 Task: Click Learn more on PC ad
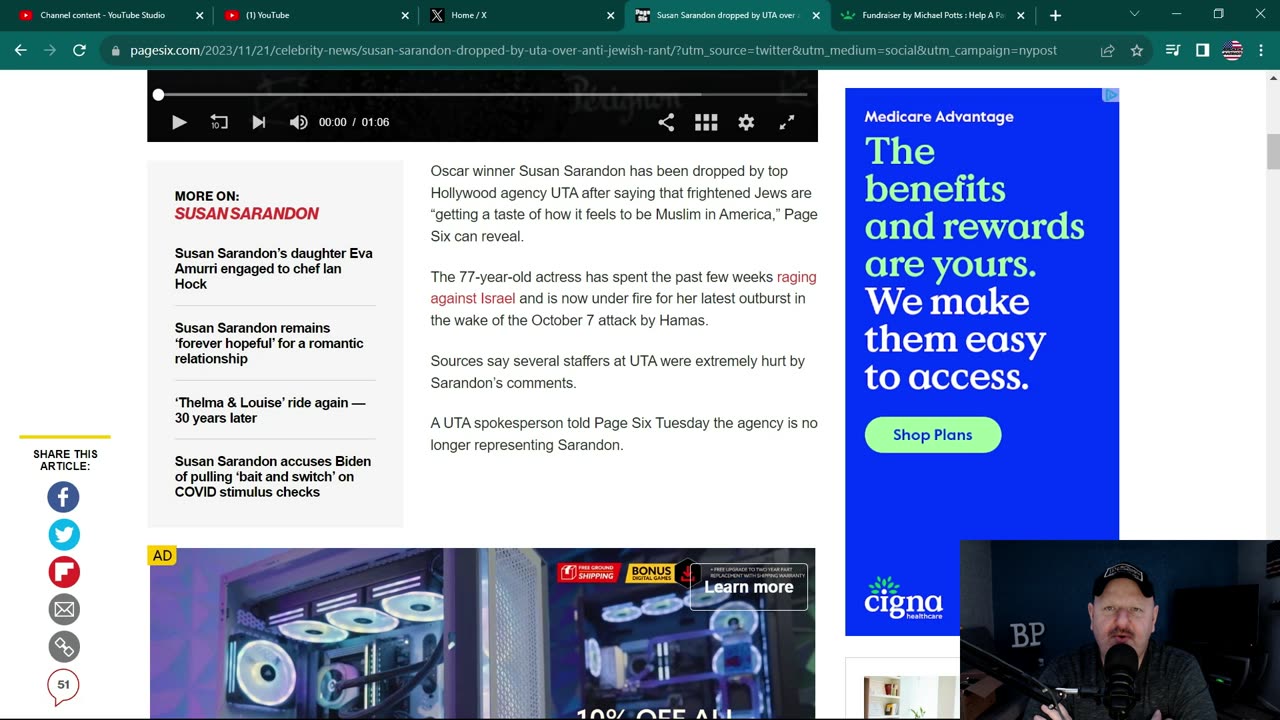748,587
